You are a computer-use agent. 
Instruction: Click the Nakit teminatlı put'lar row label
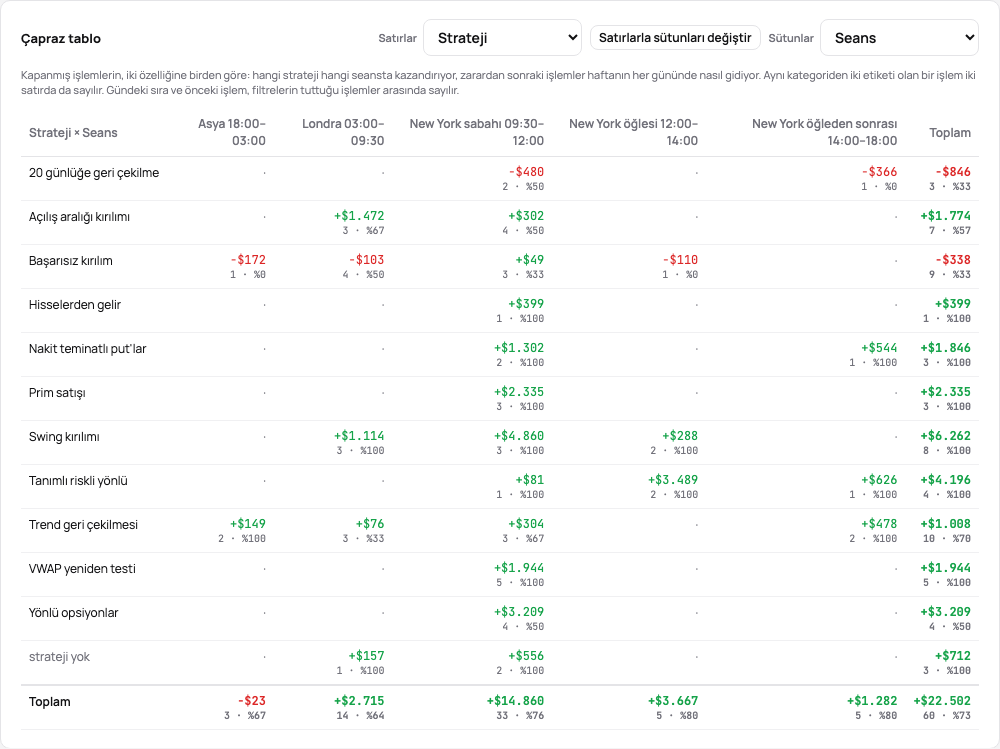click(87, 349)
